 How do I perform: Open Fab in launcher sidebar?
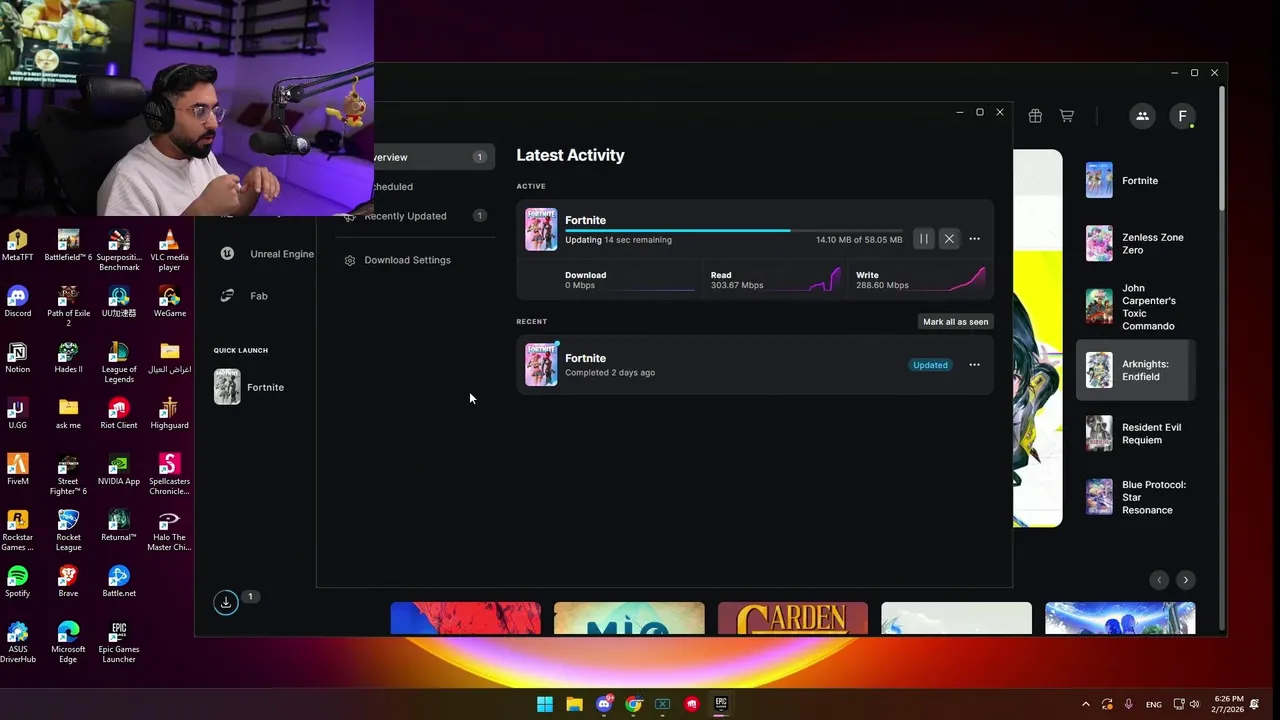pos(245,296)
